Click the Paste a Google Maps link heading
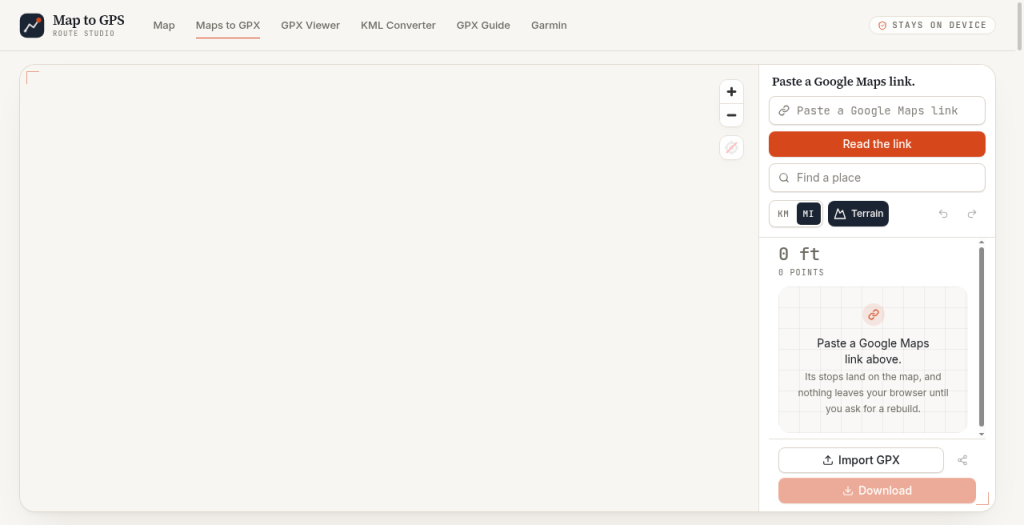The image size is (1024, 525). point(843,82)
